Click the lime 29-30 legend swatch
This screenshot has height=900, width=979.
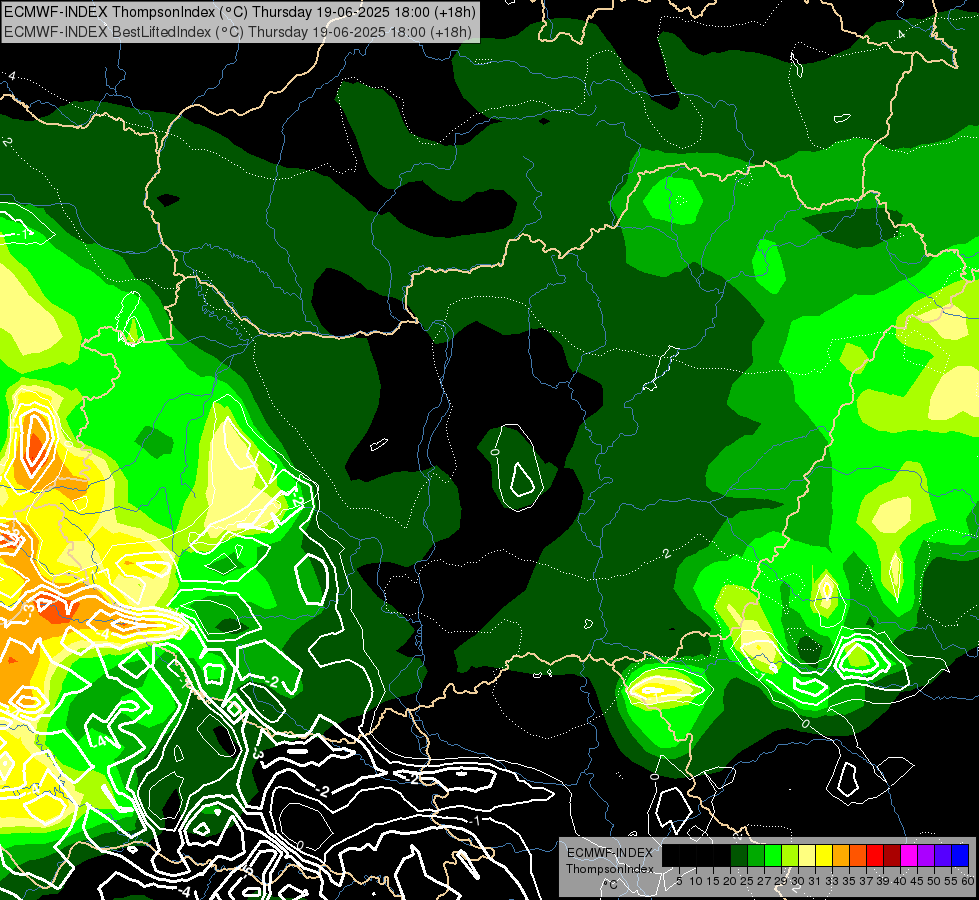point(790,855)
